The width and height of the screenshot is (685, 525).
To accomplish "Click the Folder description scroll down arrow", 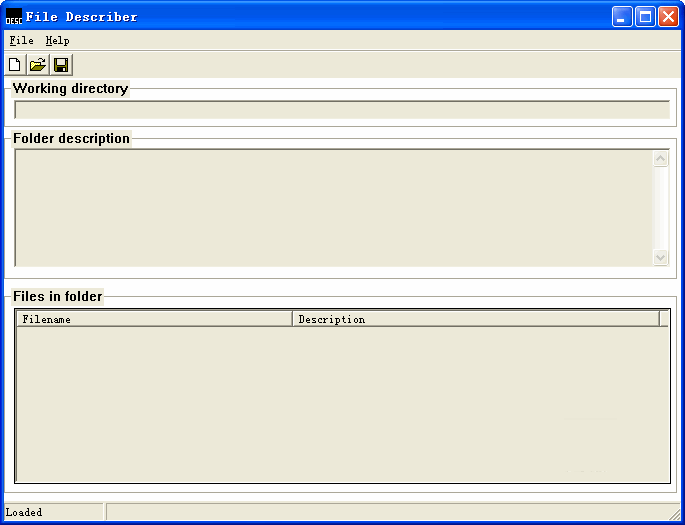I will (660, 257).
